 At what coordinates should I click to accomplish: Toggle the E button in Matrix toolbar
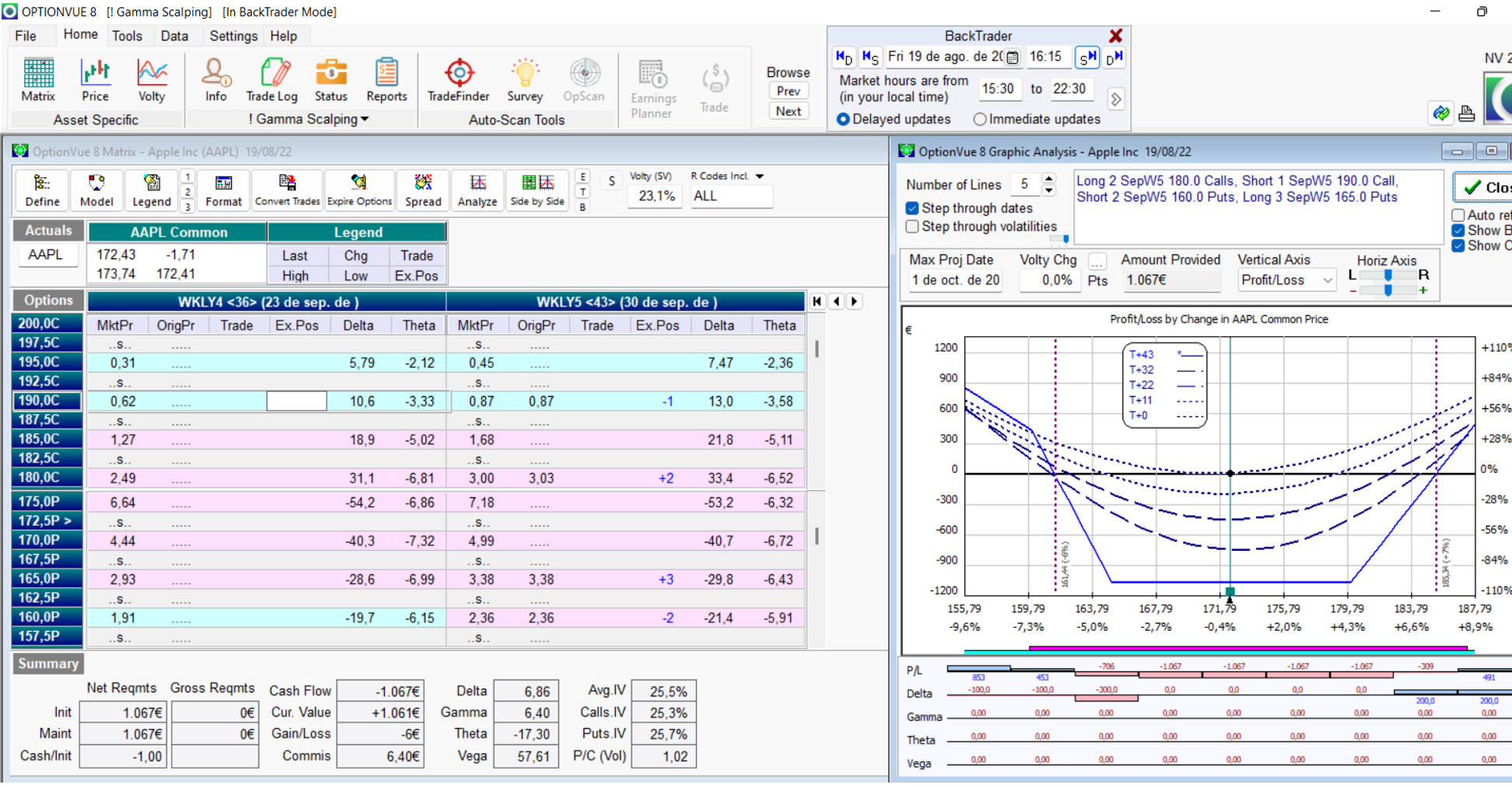tap(583, 177)
